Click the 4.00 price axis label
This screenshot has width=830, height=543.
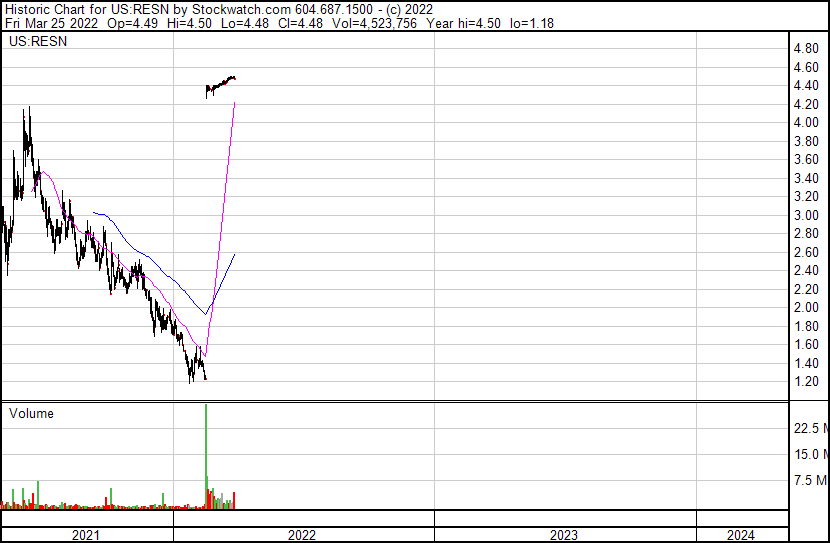[806, 123]
